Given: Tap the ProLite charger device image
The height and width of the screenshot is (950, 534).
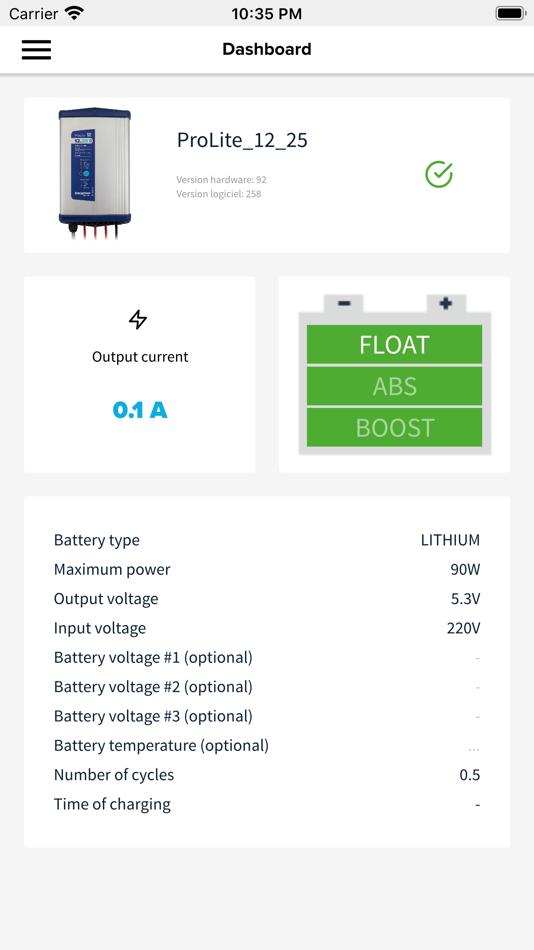Looking at the screenshot, I should [x=95, y=174].
